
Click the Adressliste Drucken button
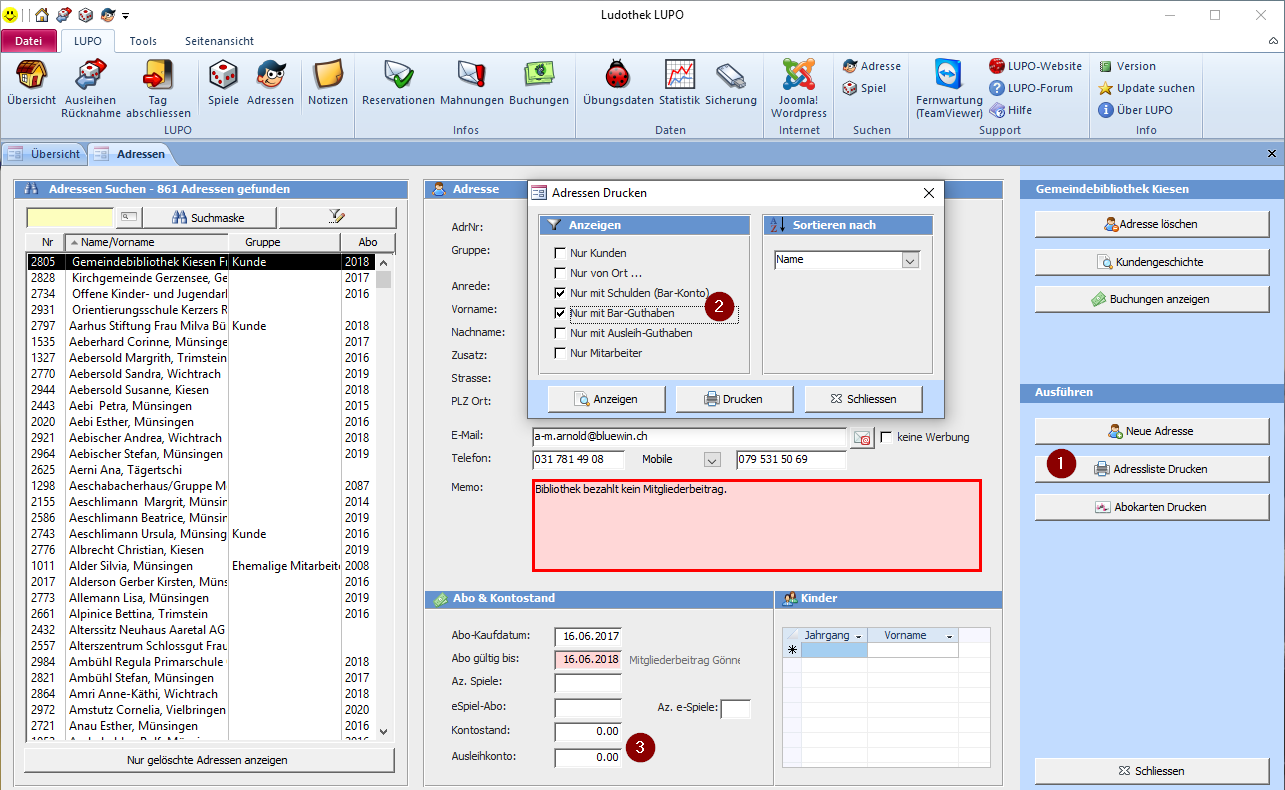[1152, 469]
